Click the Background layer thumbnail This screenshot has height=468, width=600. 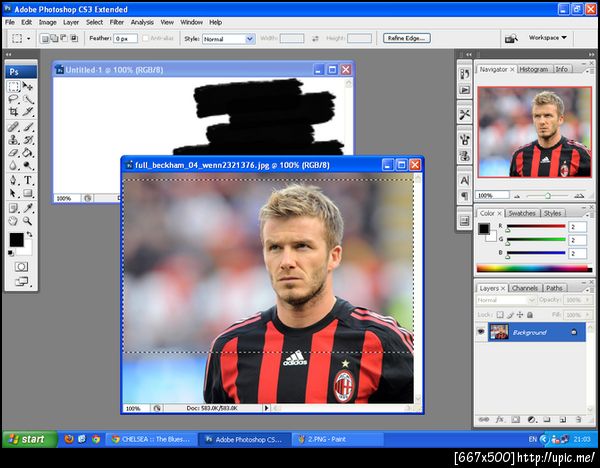click(499, 332)
